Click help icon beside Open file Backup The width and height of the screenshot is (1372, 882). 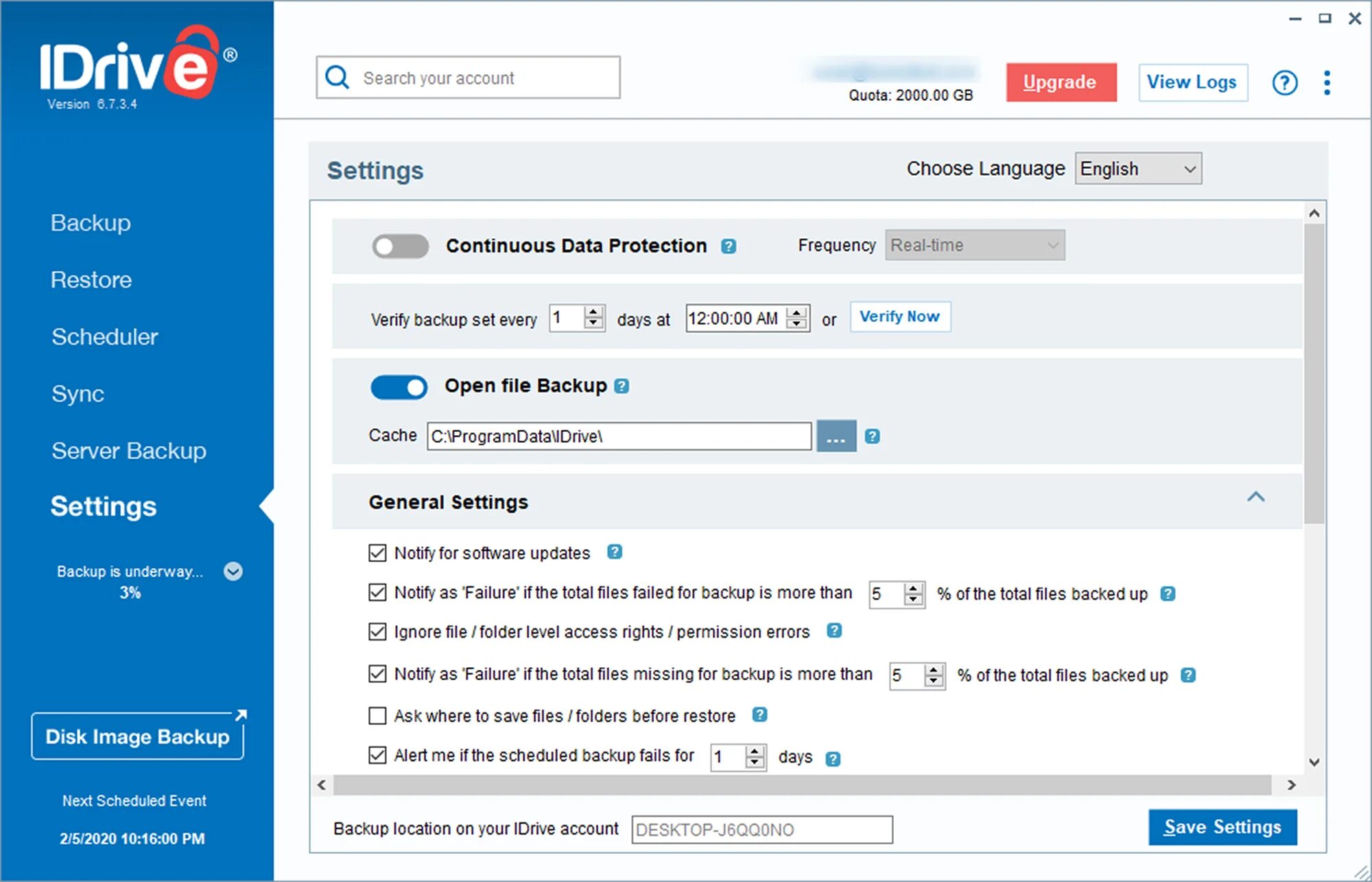[622, 386]
